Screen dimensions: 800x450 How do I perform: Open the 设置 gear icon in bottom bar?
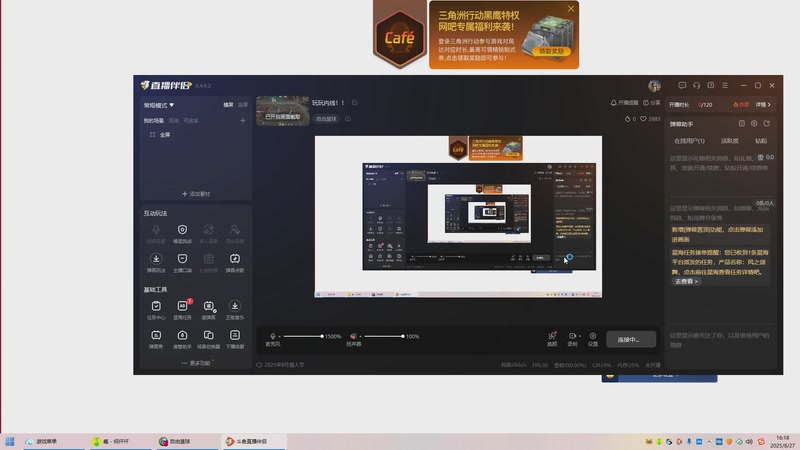pos(592,336)
